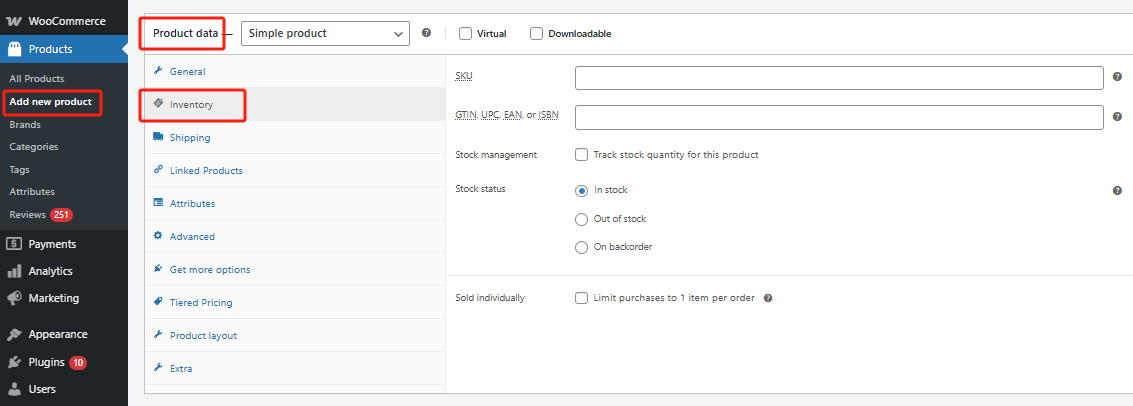Click the Attributes tab list icon
This screenshot has height=406, width=1133.
coord(158,203)
